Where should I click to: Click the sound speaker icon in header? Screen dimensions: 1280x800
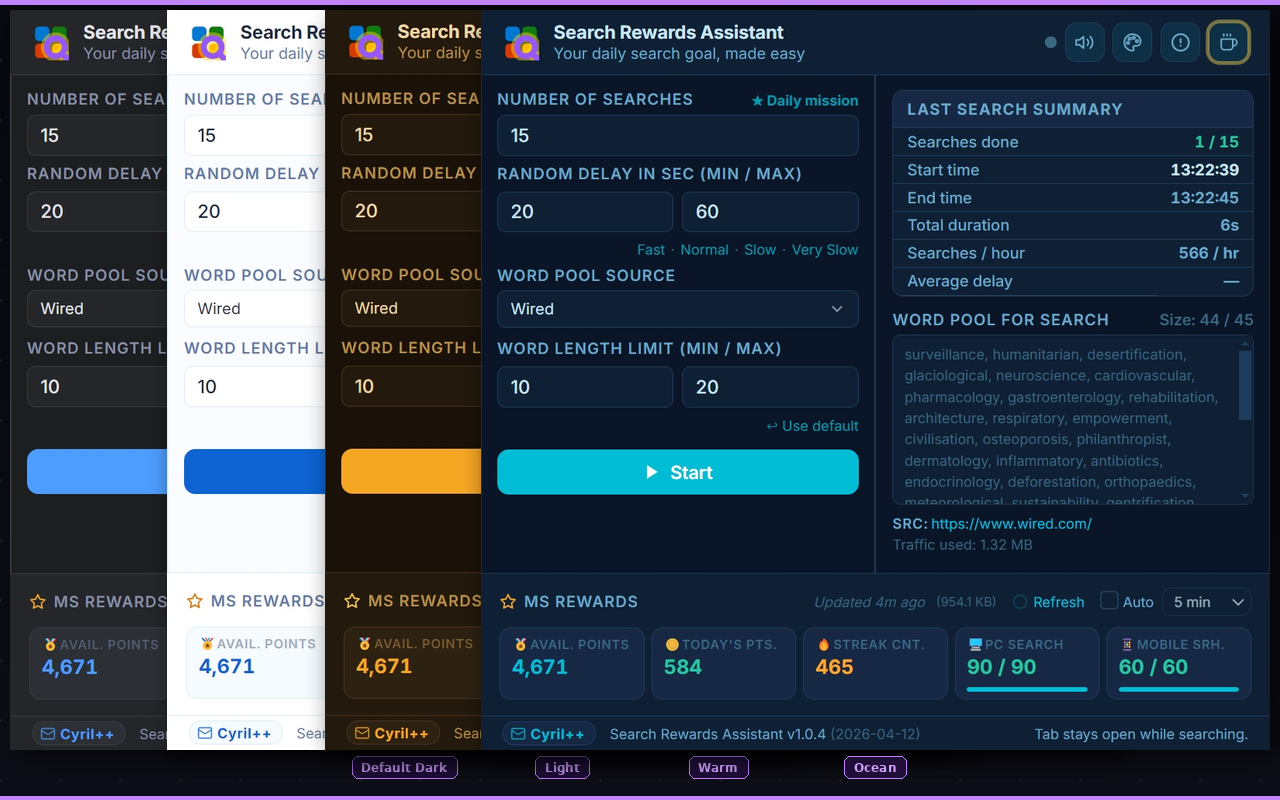click(1084, 43)
